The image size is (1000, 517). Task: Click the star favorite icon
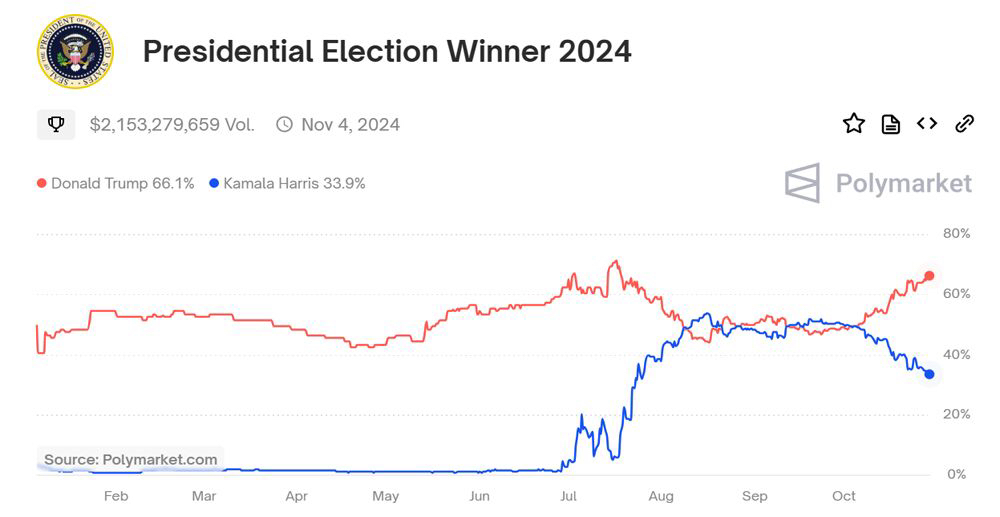(853, 123)
